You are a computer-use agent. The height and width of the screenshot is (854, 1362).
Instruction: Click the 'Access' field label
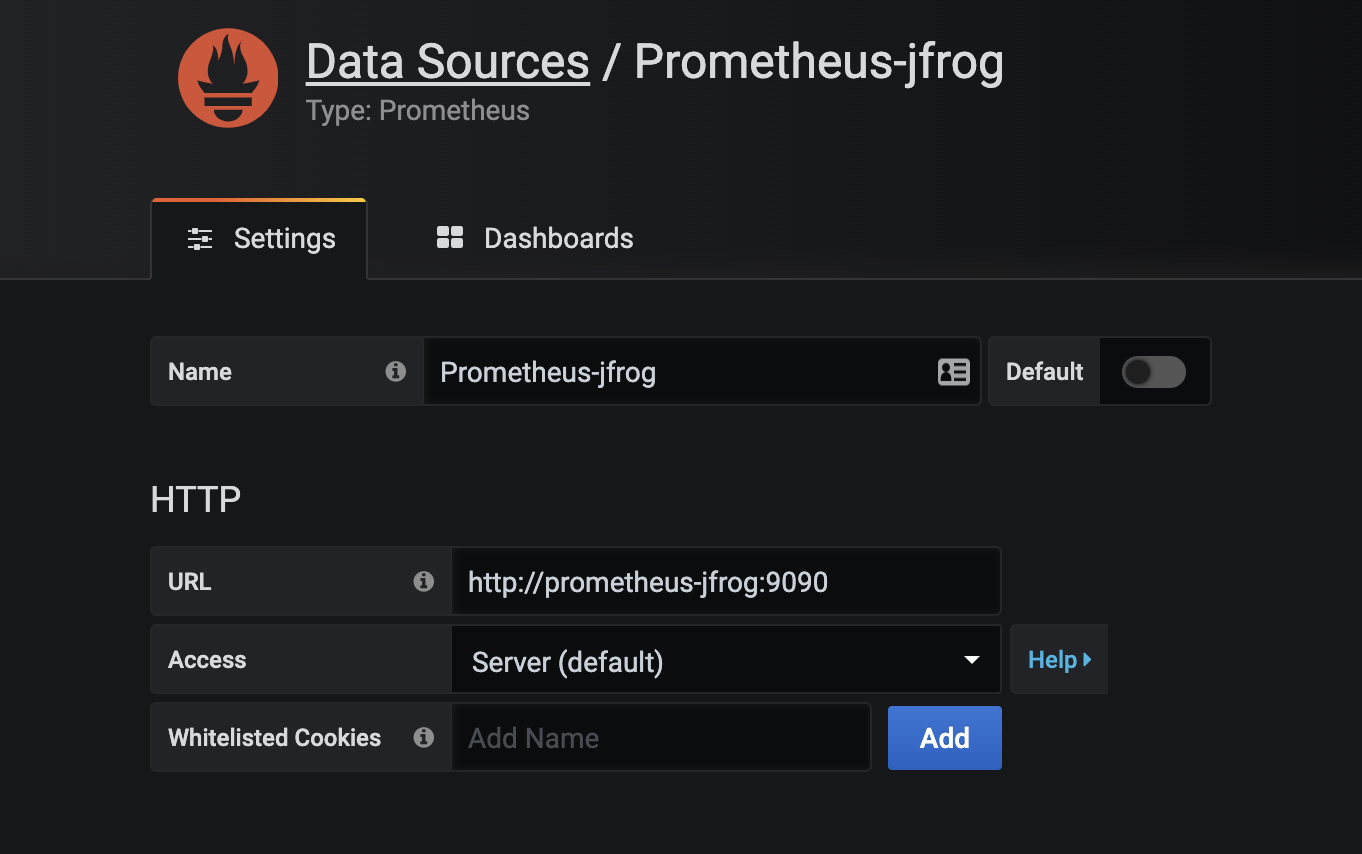coord(207,660)
